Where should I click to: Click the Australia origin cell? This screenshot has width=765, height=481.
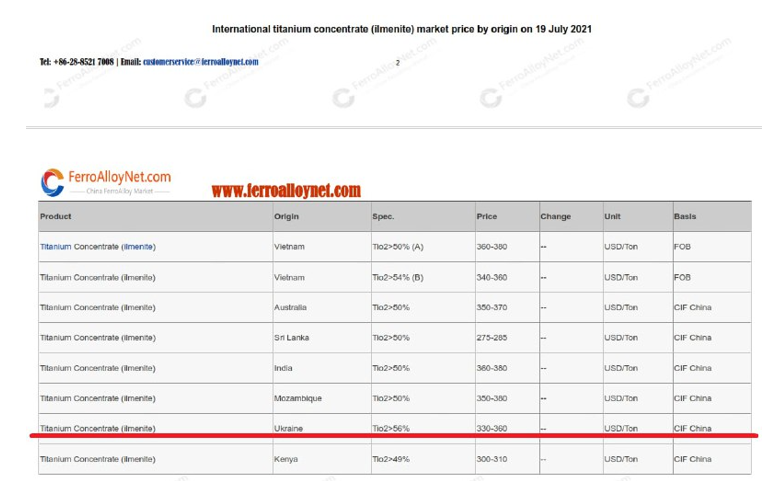(x=290, y=307)
